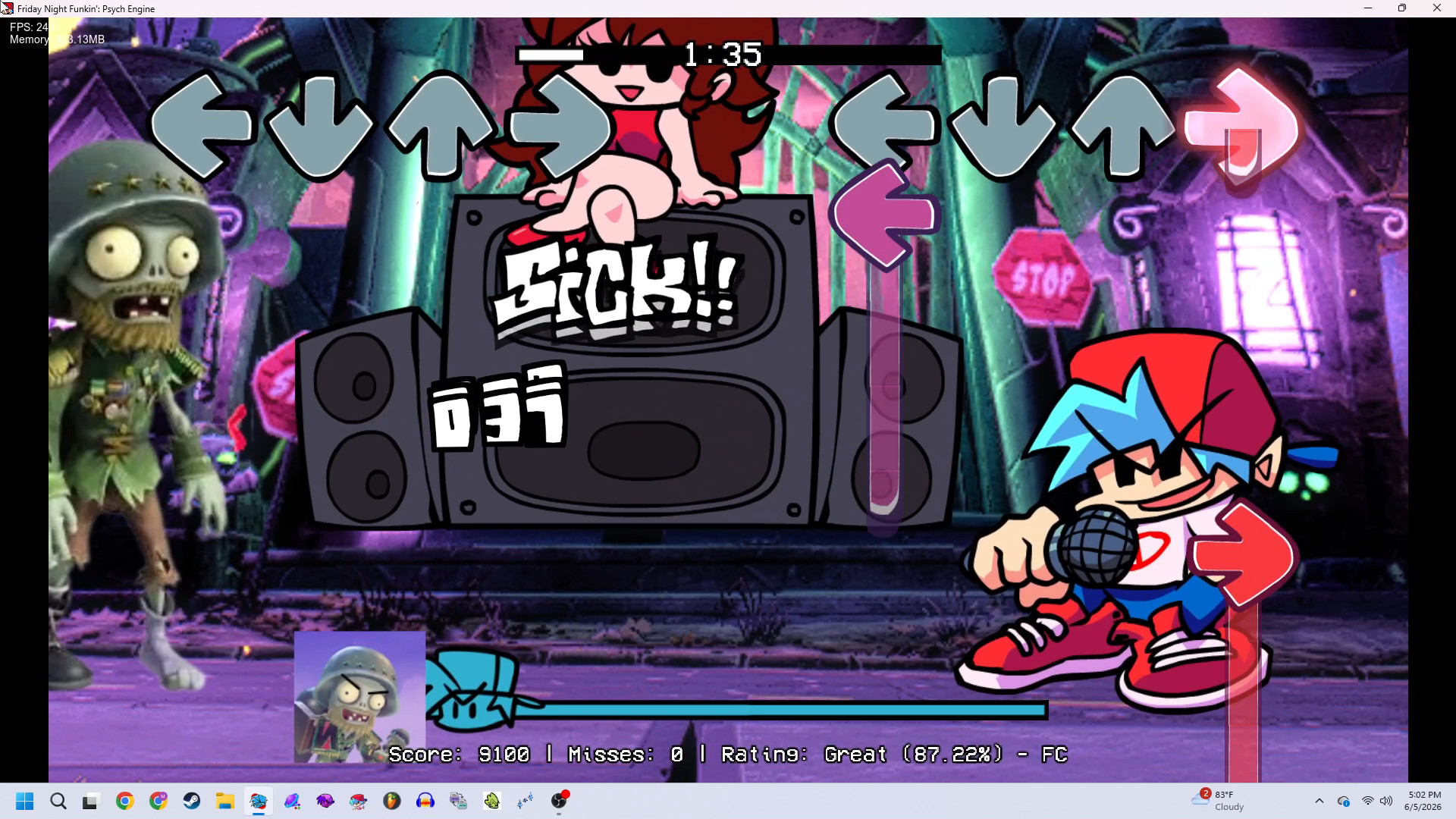Launch Steam from the taskbar
The width and height of the screenshot is (1456, 819).
pyautogui.click(x=192, y=801)
